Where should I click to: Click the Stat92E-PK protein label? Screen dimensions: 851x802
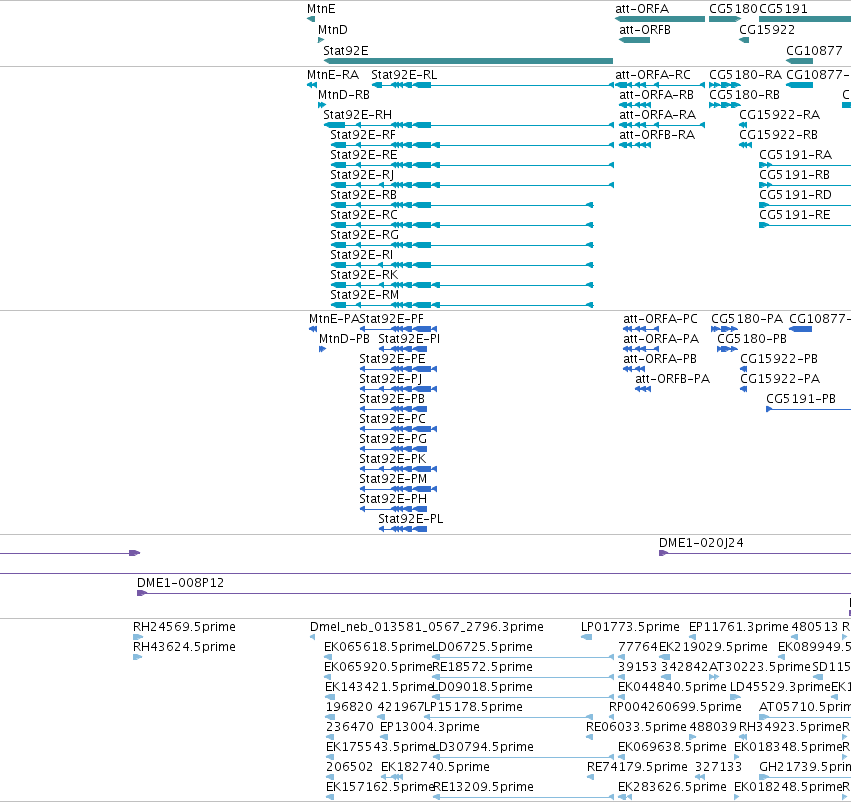392,459
